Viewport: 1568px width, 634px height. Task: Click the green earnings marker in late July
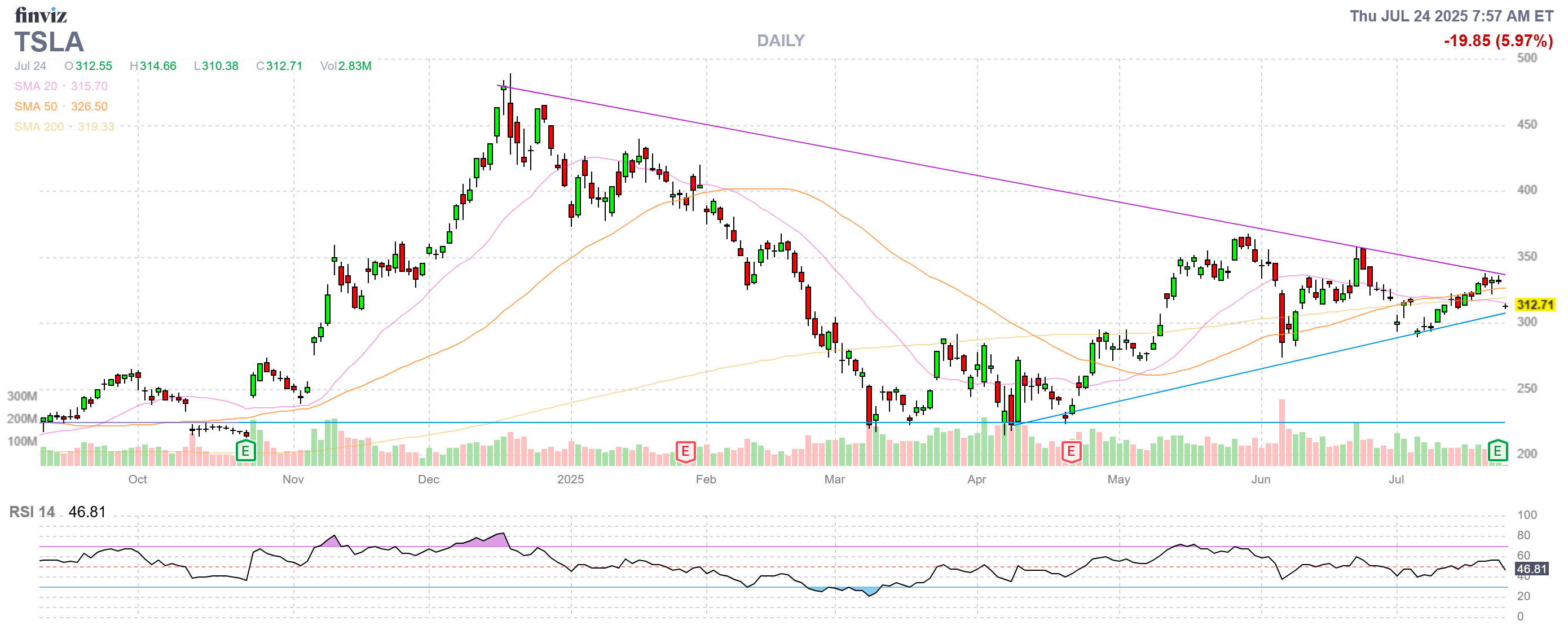click(1497, 451)
